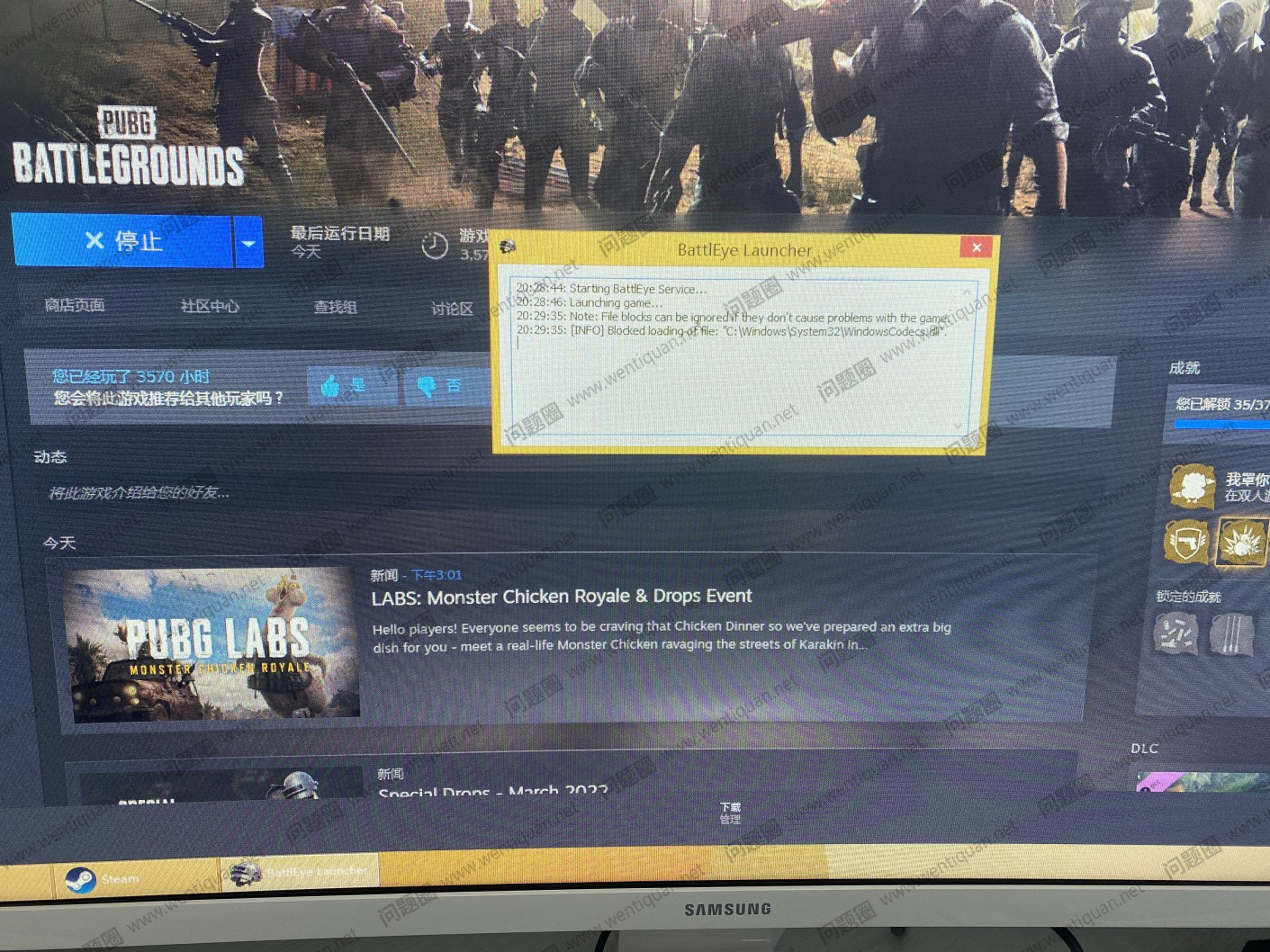This screenshot has width=1270, height=952.
Task: Click the BattlEye Launcher title bar icon
Action: [508, 247]
